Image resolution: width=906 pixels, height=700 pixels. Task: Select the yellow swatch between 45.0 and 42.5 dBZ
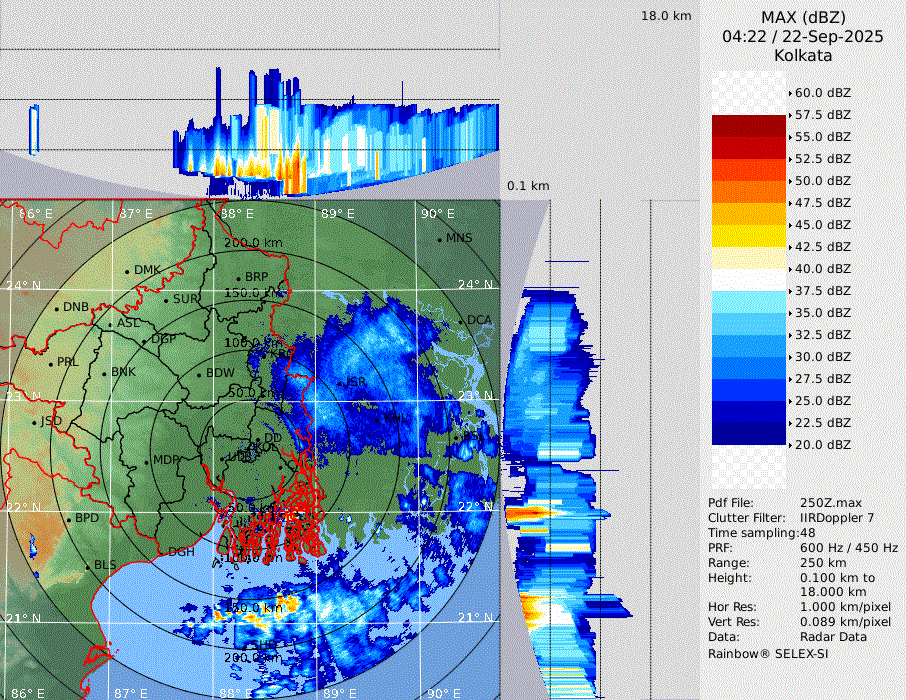tap(748, 236)
